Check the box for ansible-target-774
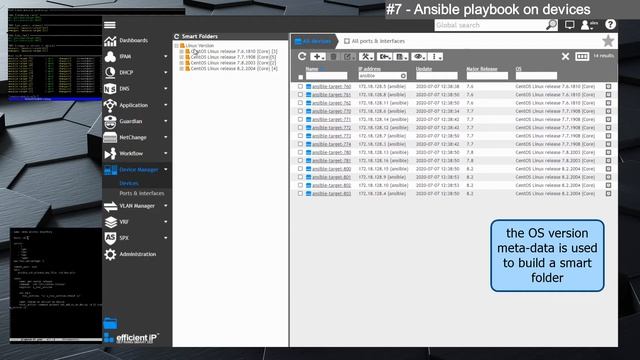 coord(300,144)
